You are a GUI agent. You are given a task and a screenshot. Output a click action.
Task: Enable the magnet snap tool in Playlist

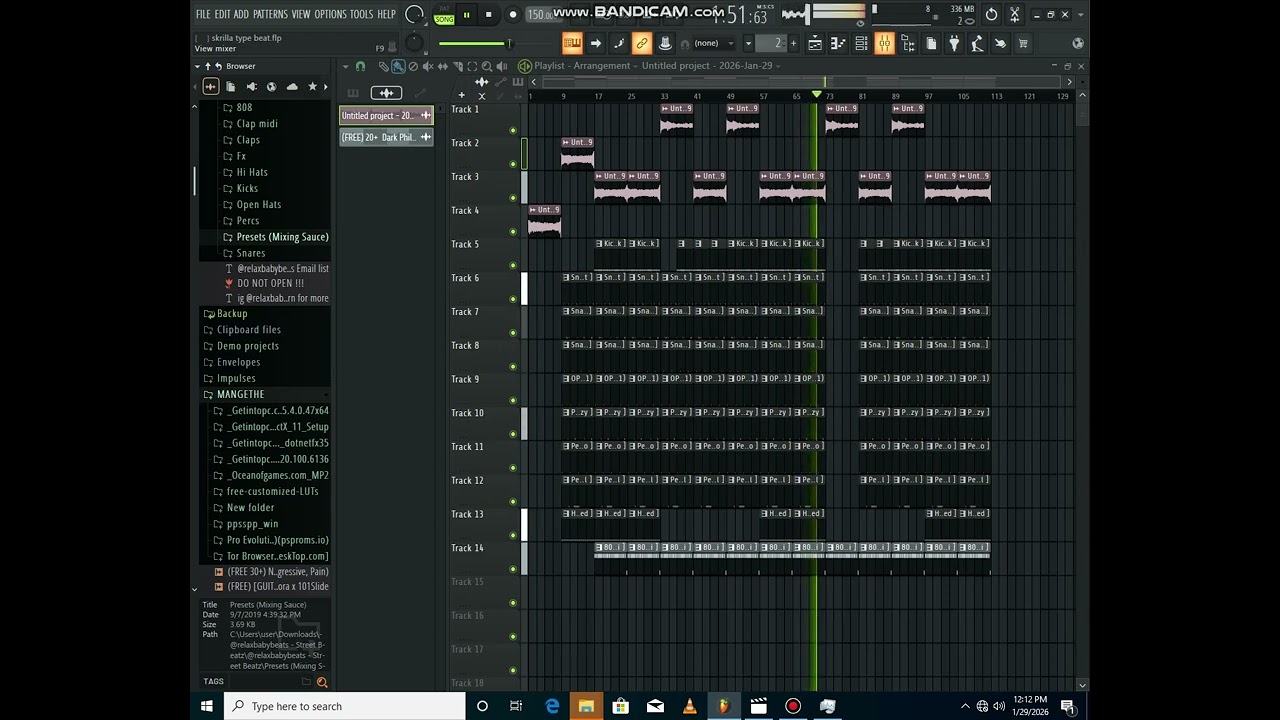360,66
